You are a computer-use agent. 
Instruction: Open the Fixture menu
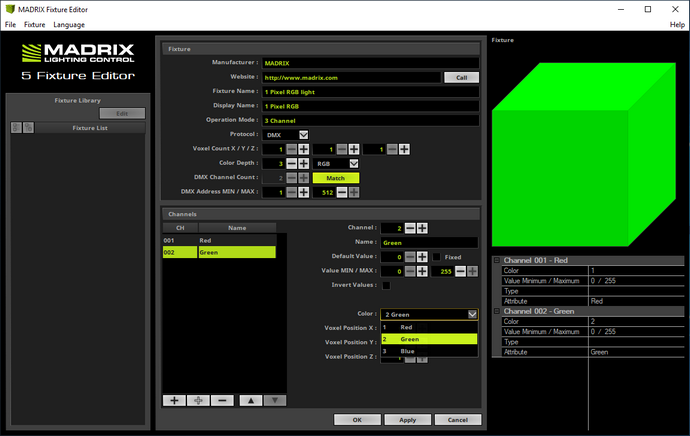[x=34, y=25]
